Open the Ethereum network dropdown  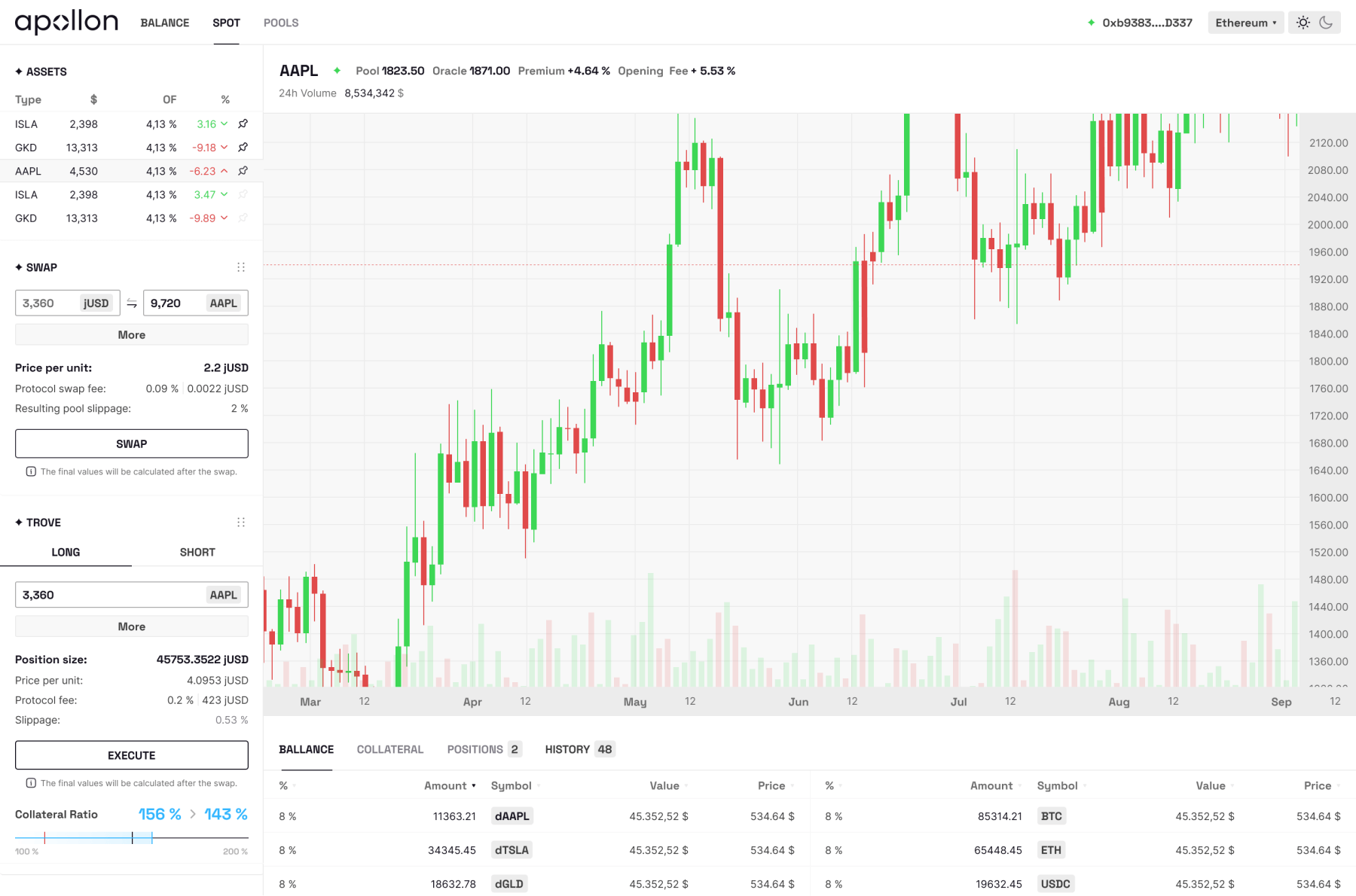(x=1245, y=23)
